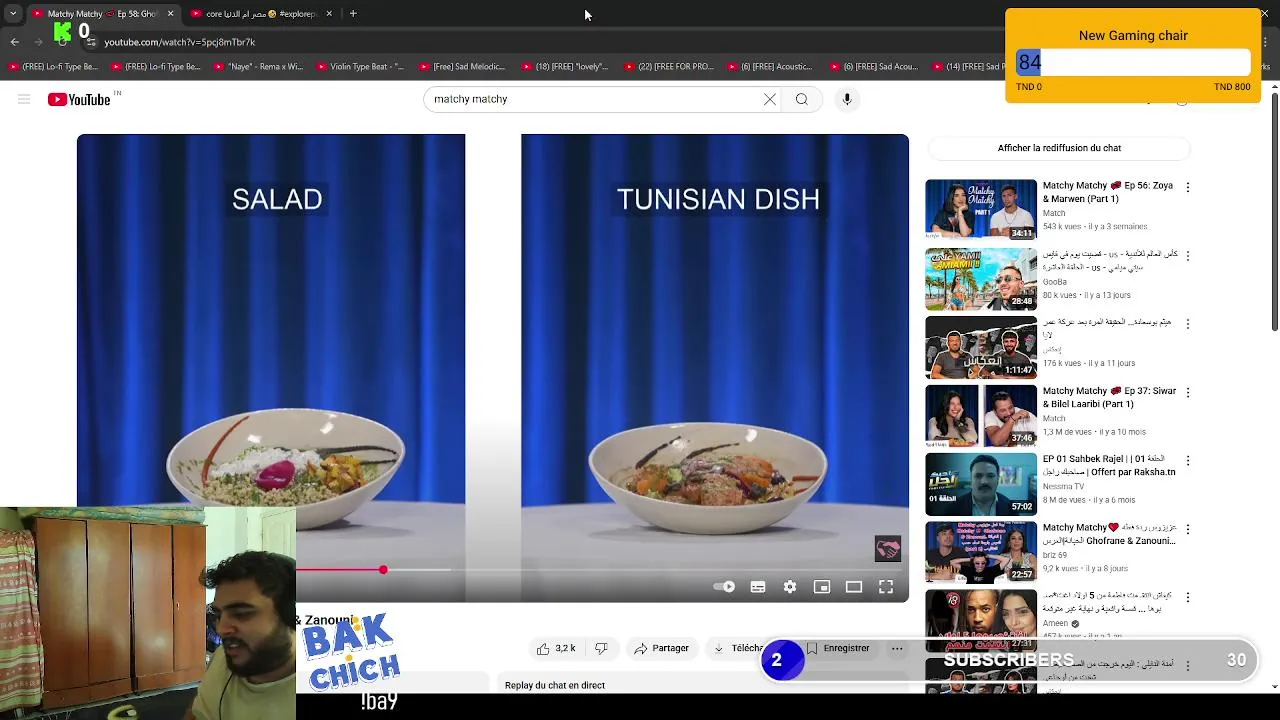Open the video player settings gear
Viewport: 1280px width, 720px height.
tap(790, 587)
